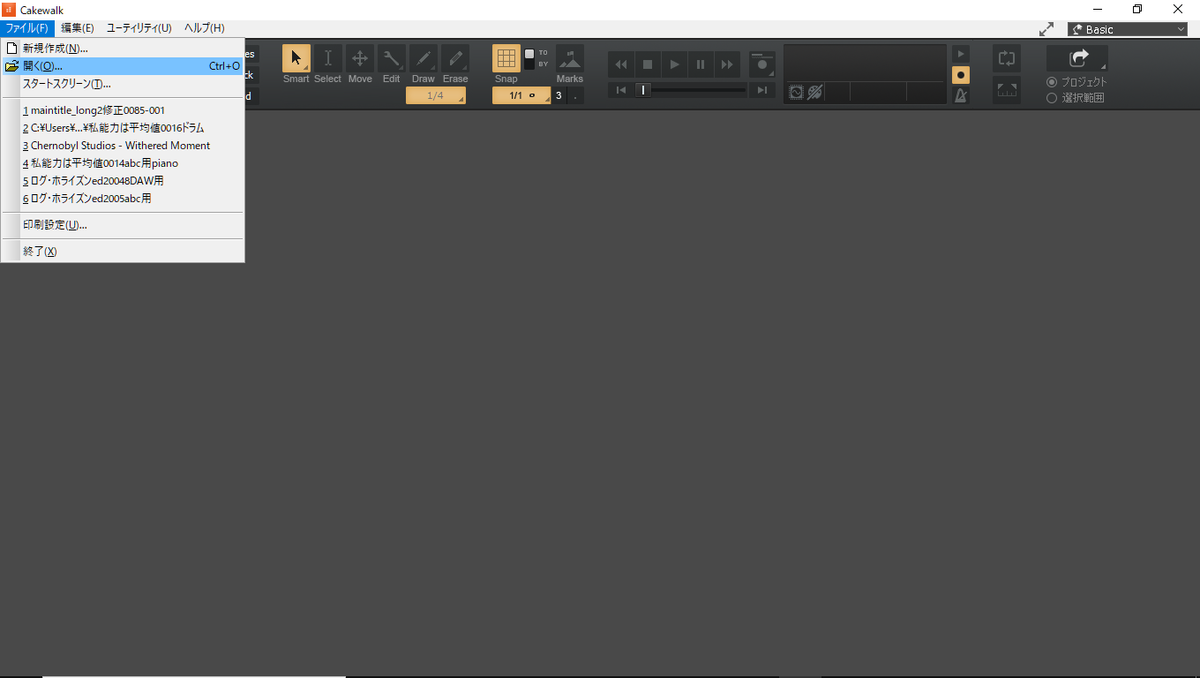The image size is (1200, 678).
Task: Toggle the metronome icon
Action: coord(961,96)
